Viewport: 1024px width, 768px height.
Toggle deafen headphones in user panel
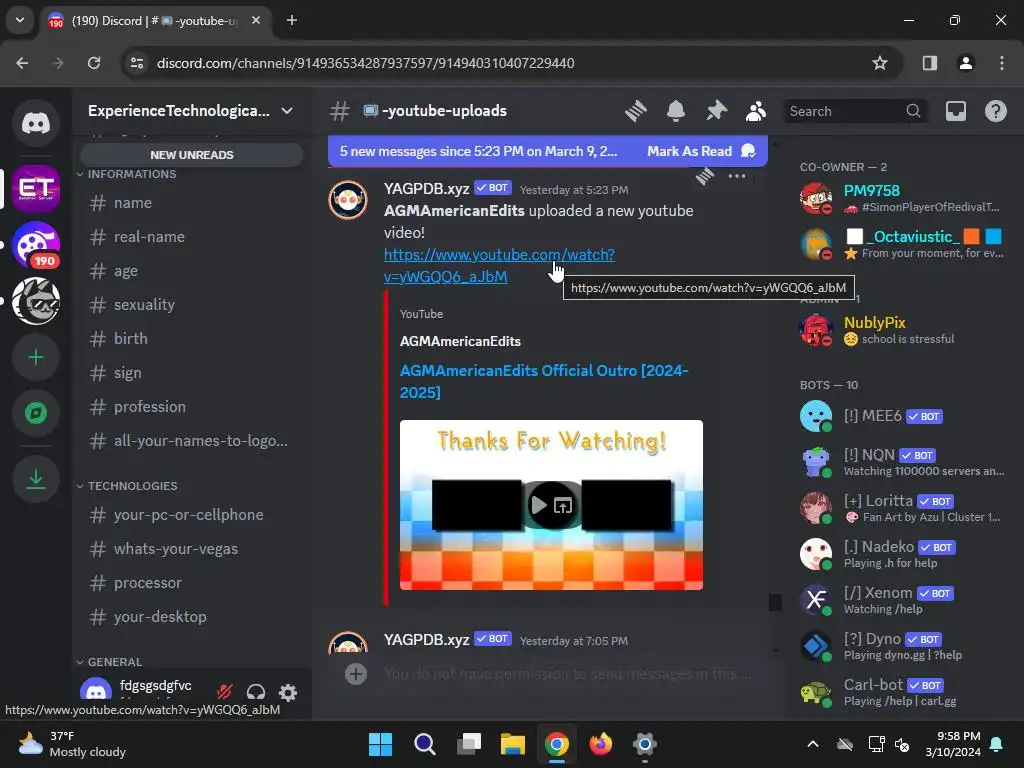[256, 692]
